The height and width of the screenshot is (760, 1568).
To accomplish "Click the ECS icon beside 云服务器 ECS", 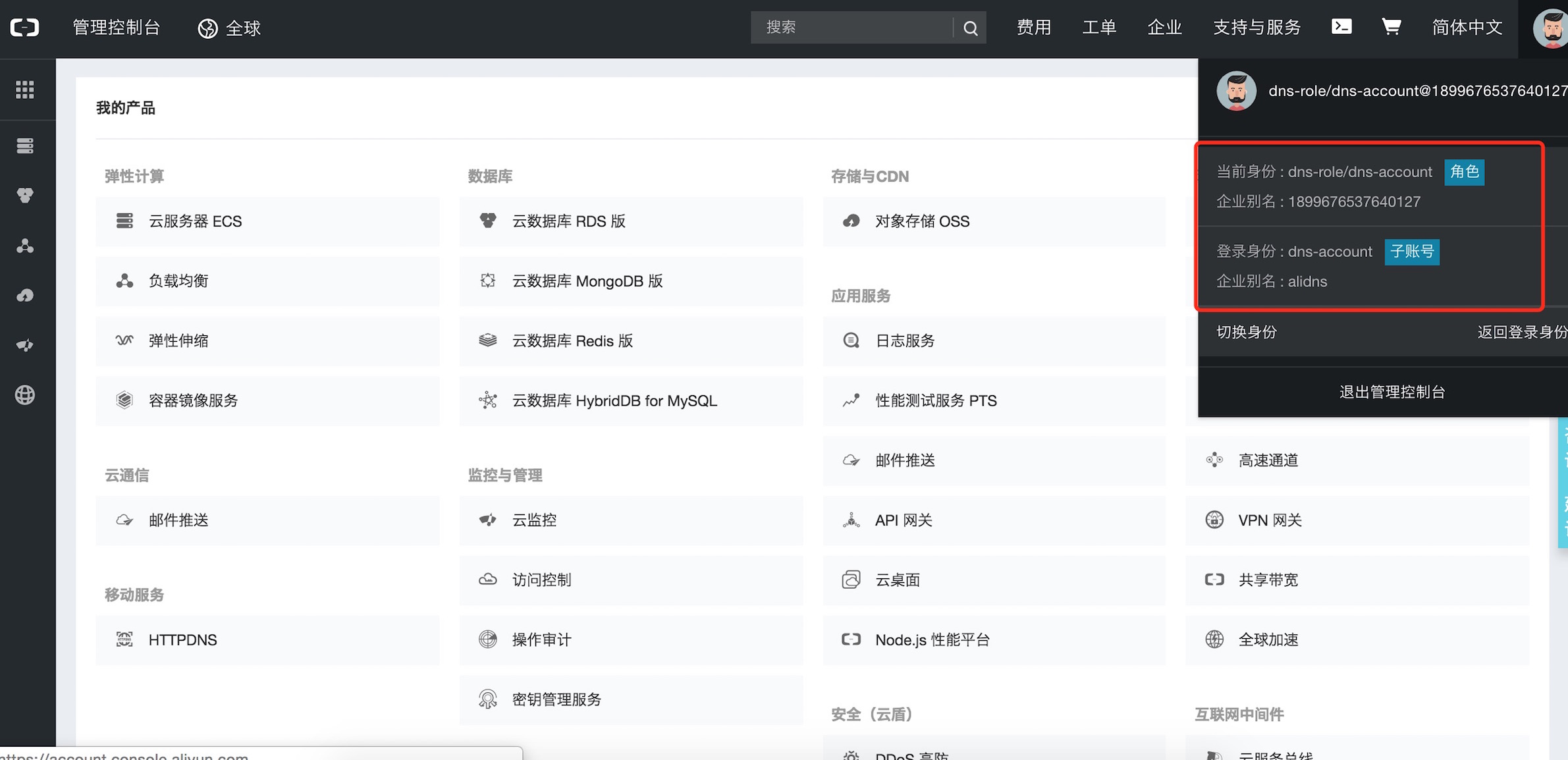I will click(x=124, y=221).
